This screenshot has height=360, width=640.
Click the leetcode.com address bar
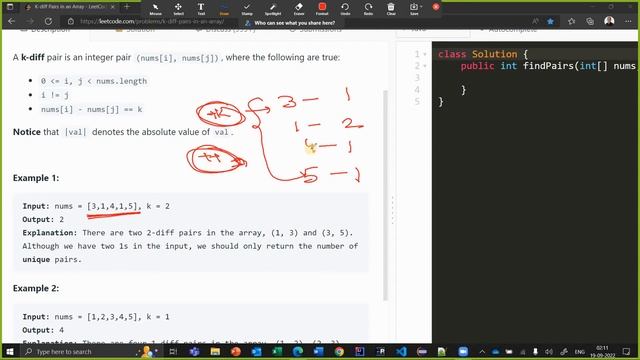click(152, 21)
